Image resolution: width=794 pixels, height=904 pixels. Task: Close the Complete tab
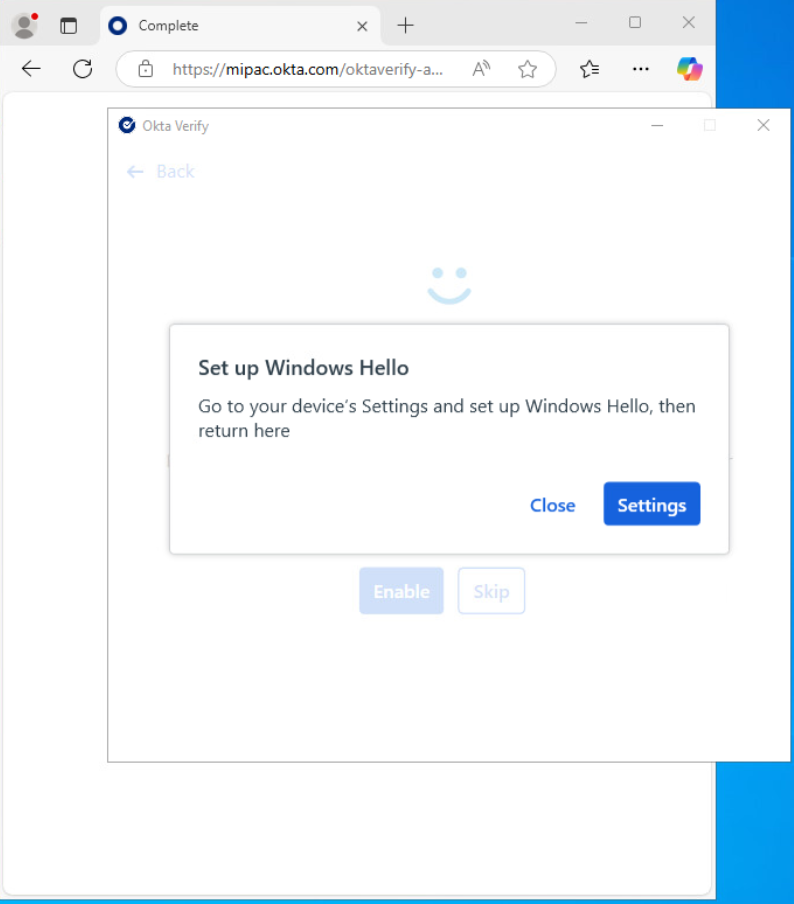[x=363, y=26]
